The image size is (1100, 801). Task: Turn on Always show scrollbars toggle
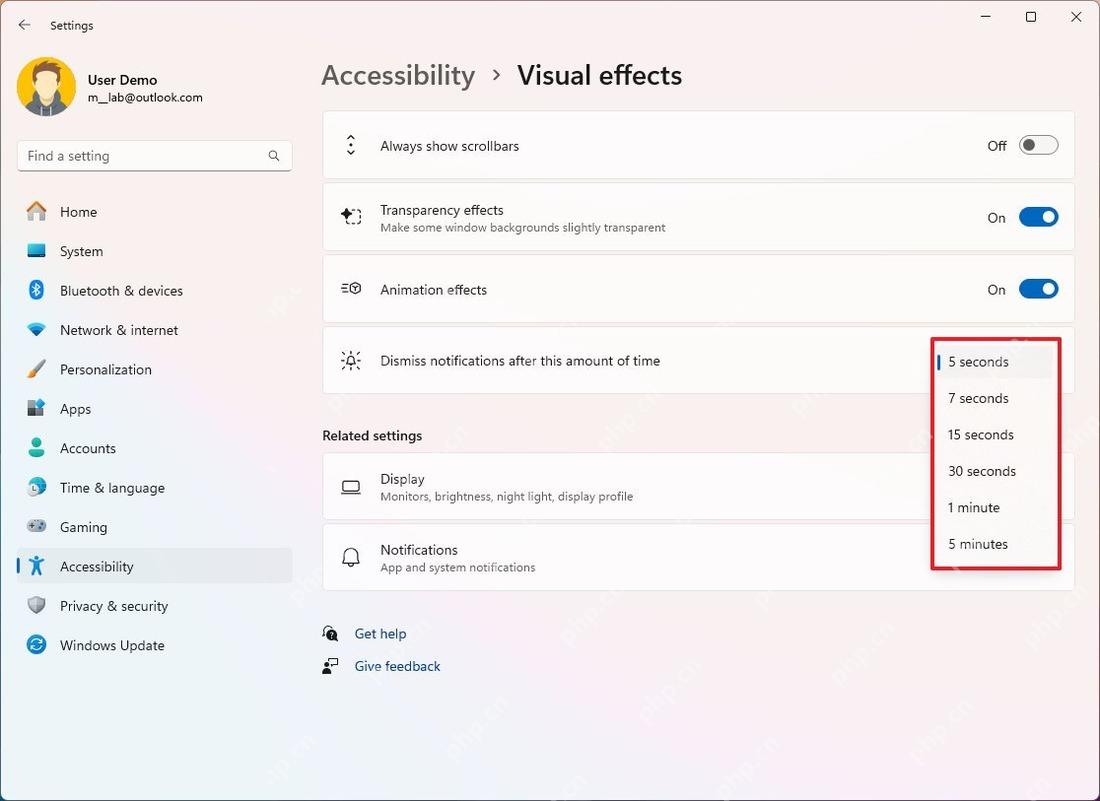click(1038, 145)
